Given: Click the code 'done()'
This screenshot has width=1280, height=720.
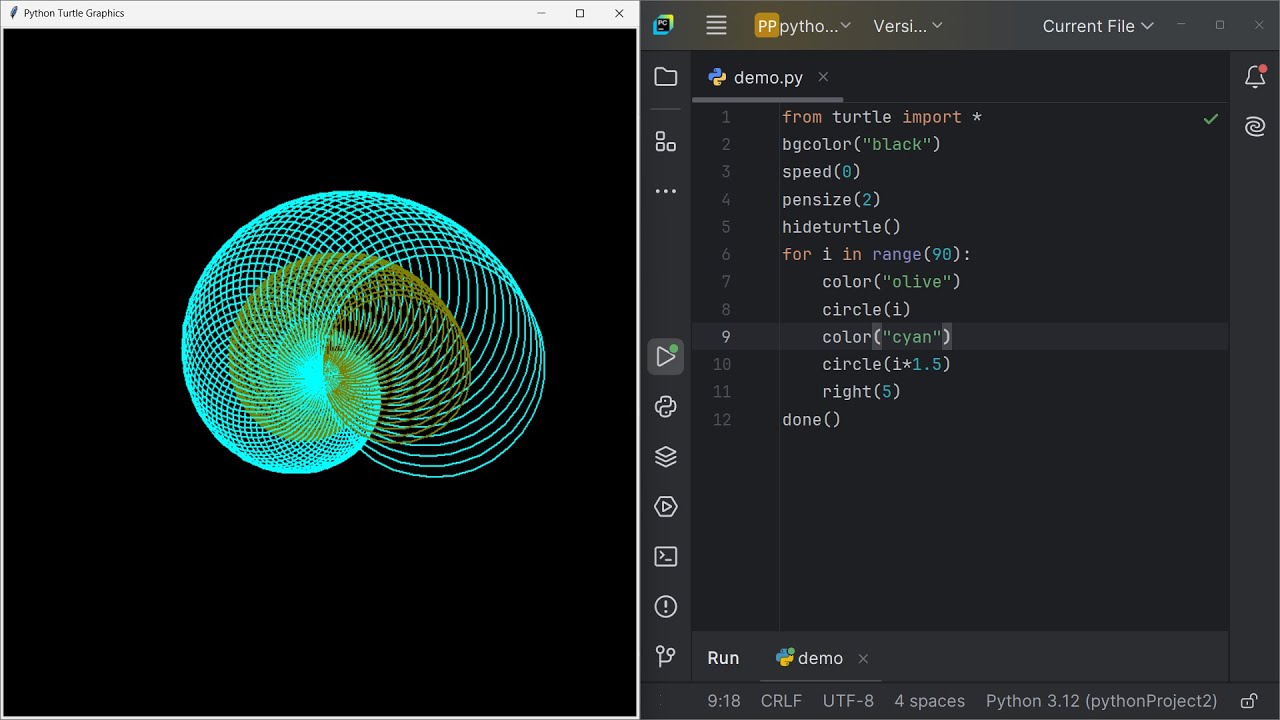Looking at the screenshot, I should (x=812, y=420).
